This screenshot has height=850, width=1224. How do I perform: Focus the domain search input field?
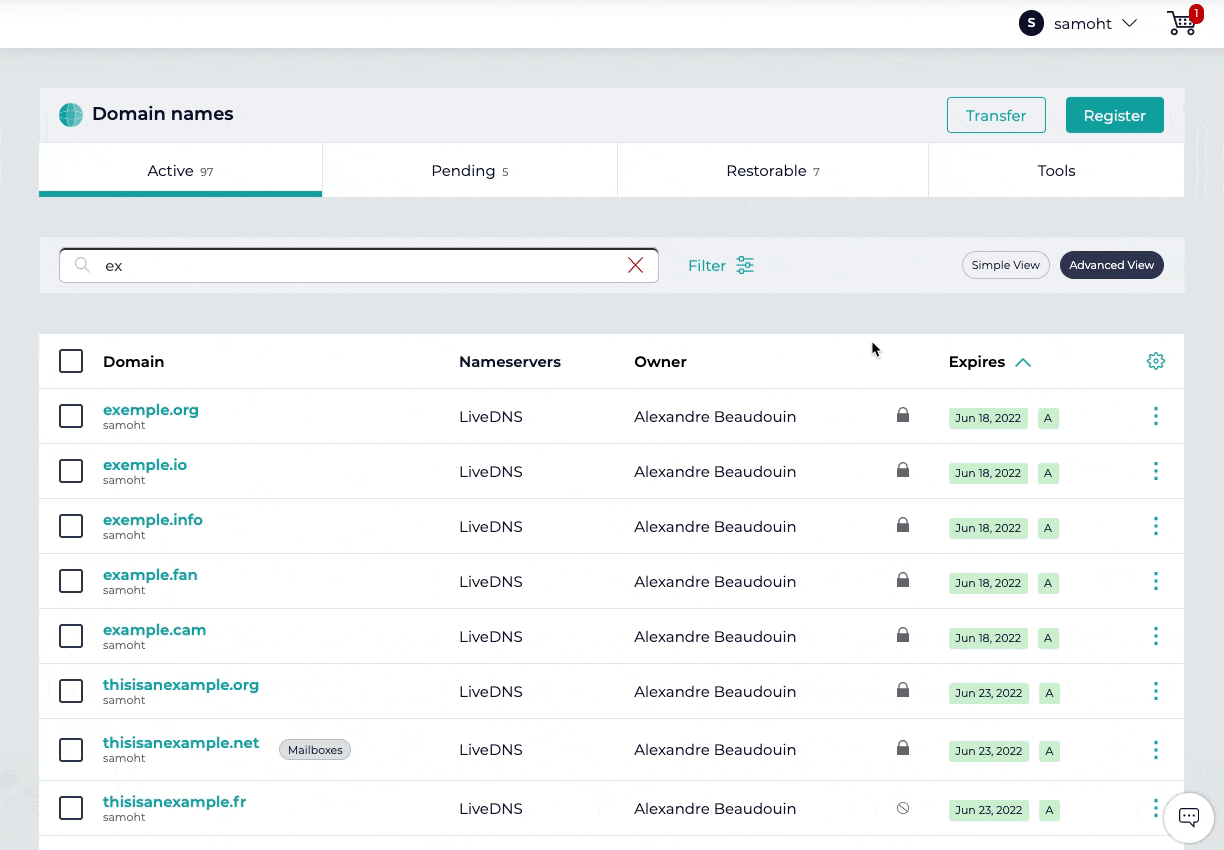[x=360, y=265]
